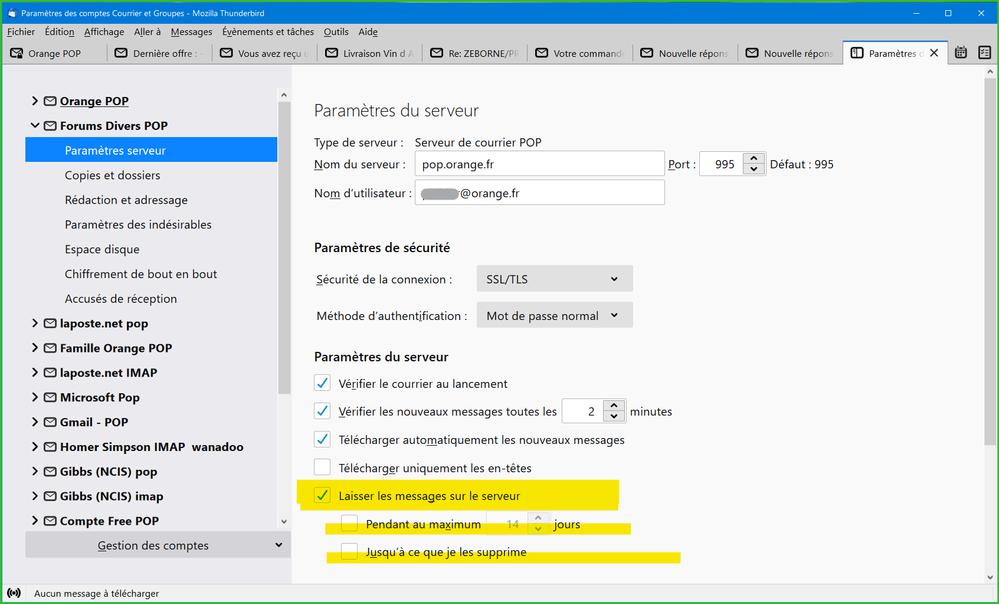Click the online status icon in status bar
The width and height of the screenshot is (999, 604).
[14, 593]
